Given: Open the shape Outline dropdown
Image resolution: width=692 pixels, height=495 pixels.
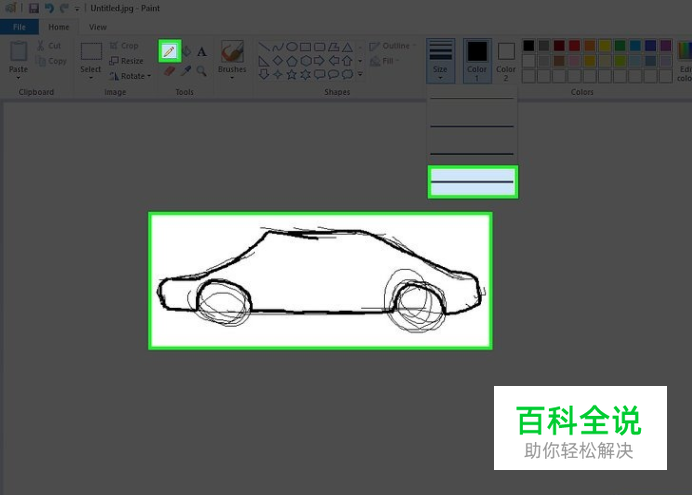Looking at the screenshot, I should [392, 46].
